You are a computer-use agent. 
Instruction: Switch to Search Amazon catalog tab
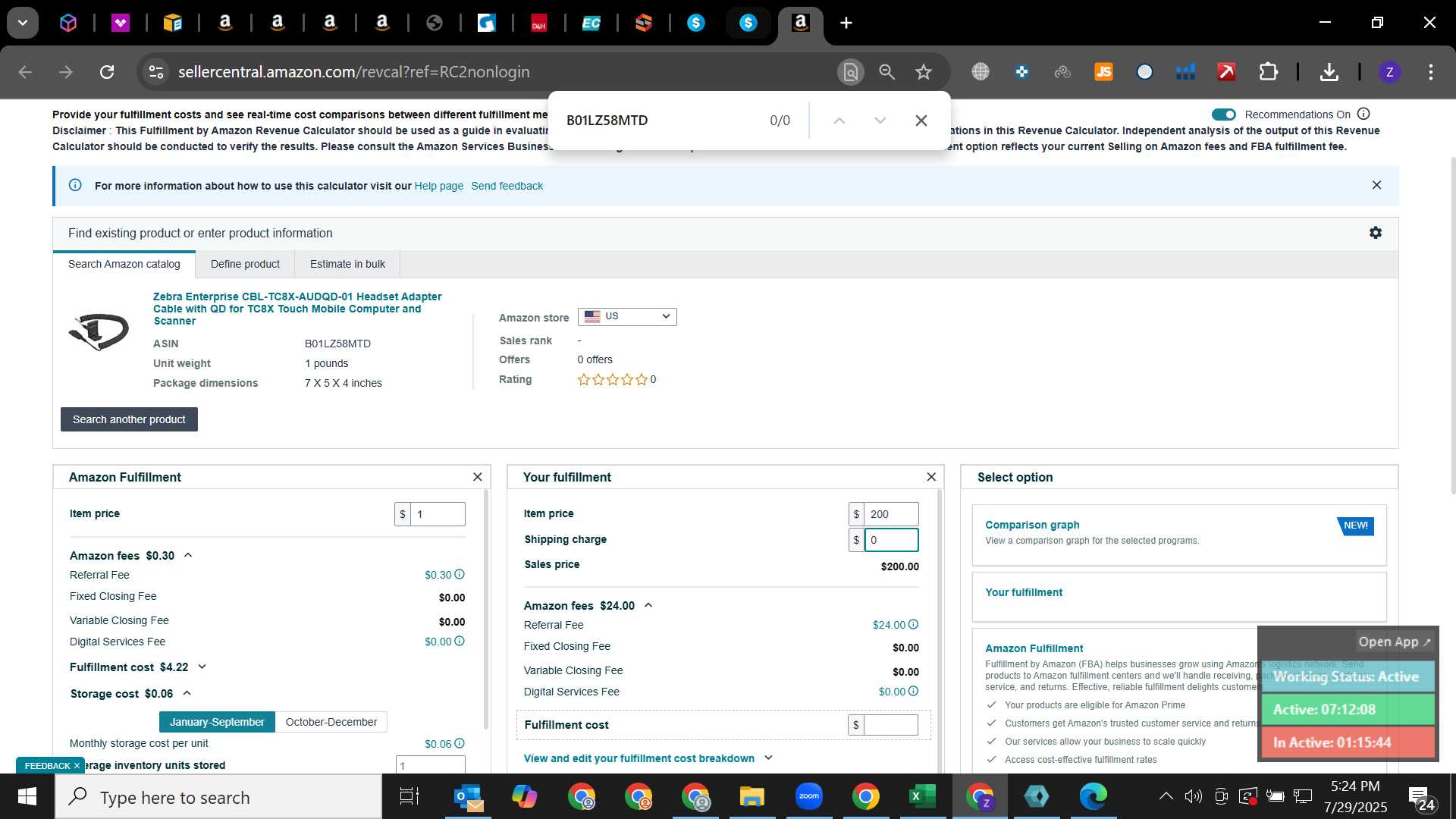[124, 264]
